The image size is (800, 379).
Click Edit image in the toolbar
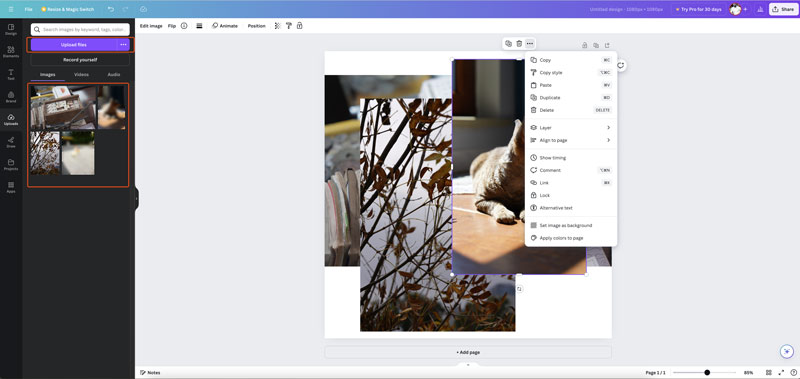(x=151, y=26)
